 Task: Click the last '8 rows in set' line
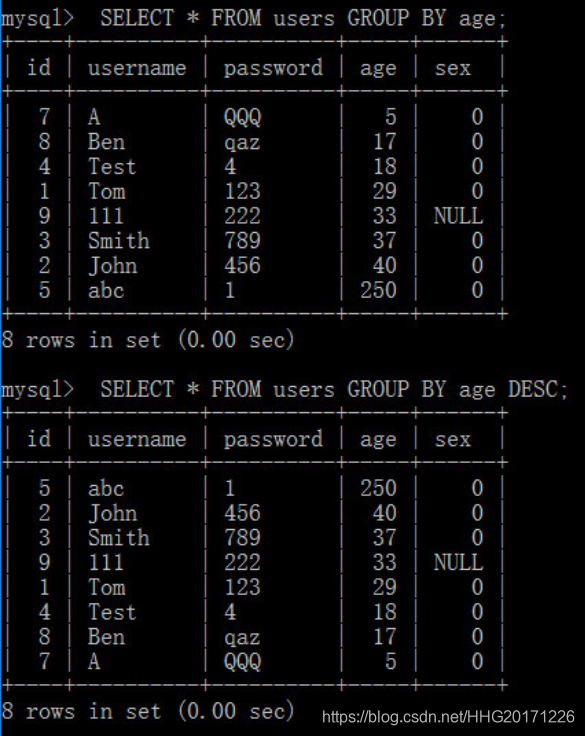pyautogui.click(x=148, y=711)
